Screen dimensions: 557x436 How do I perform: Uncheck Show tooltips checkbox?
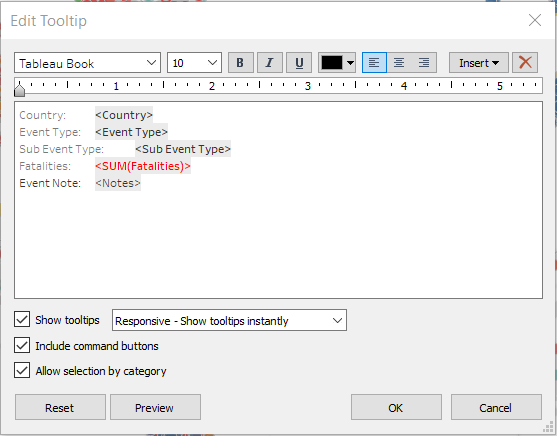click(22, 319)
